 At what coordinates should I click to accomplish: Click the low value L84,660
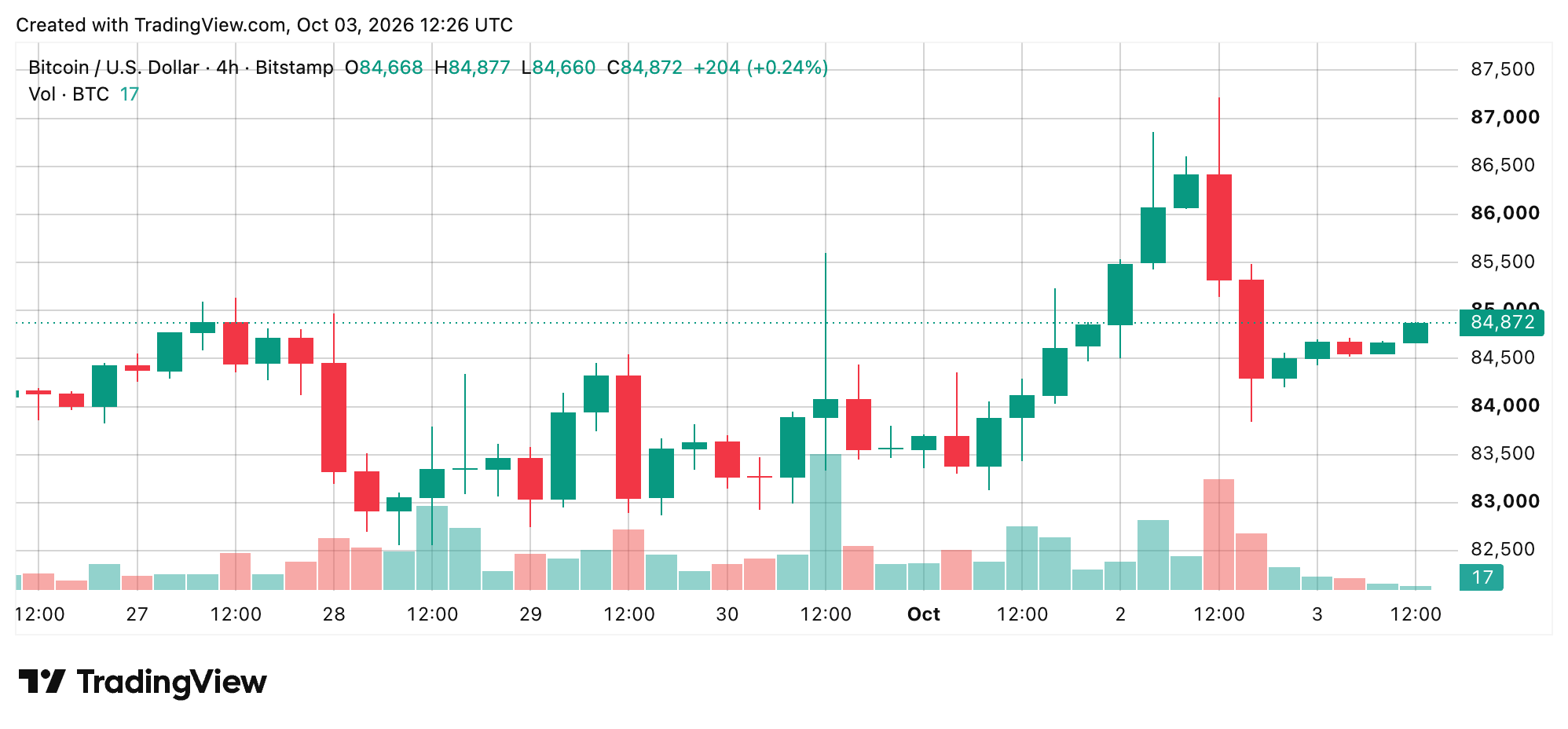pos(559,68)
